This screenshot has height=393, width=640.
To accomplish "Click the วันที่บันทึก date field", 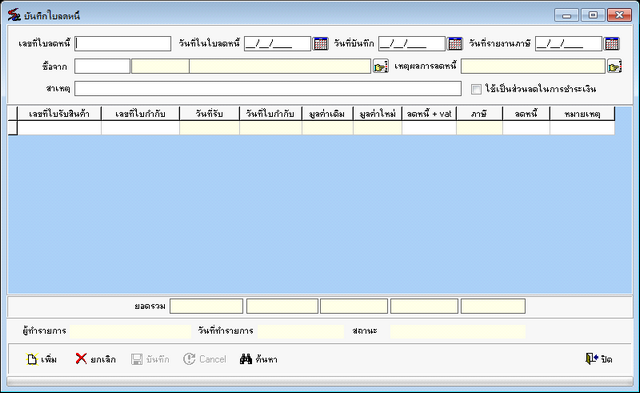I will pos(412,44).
